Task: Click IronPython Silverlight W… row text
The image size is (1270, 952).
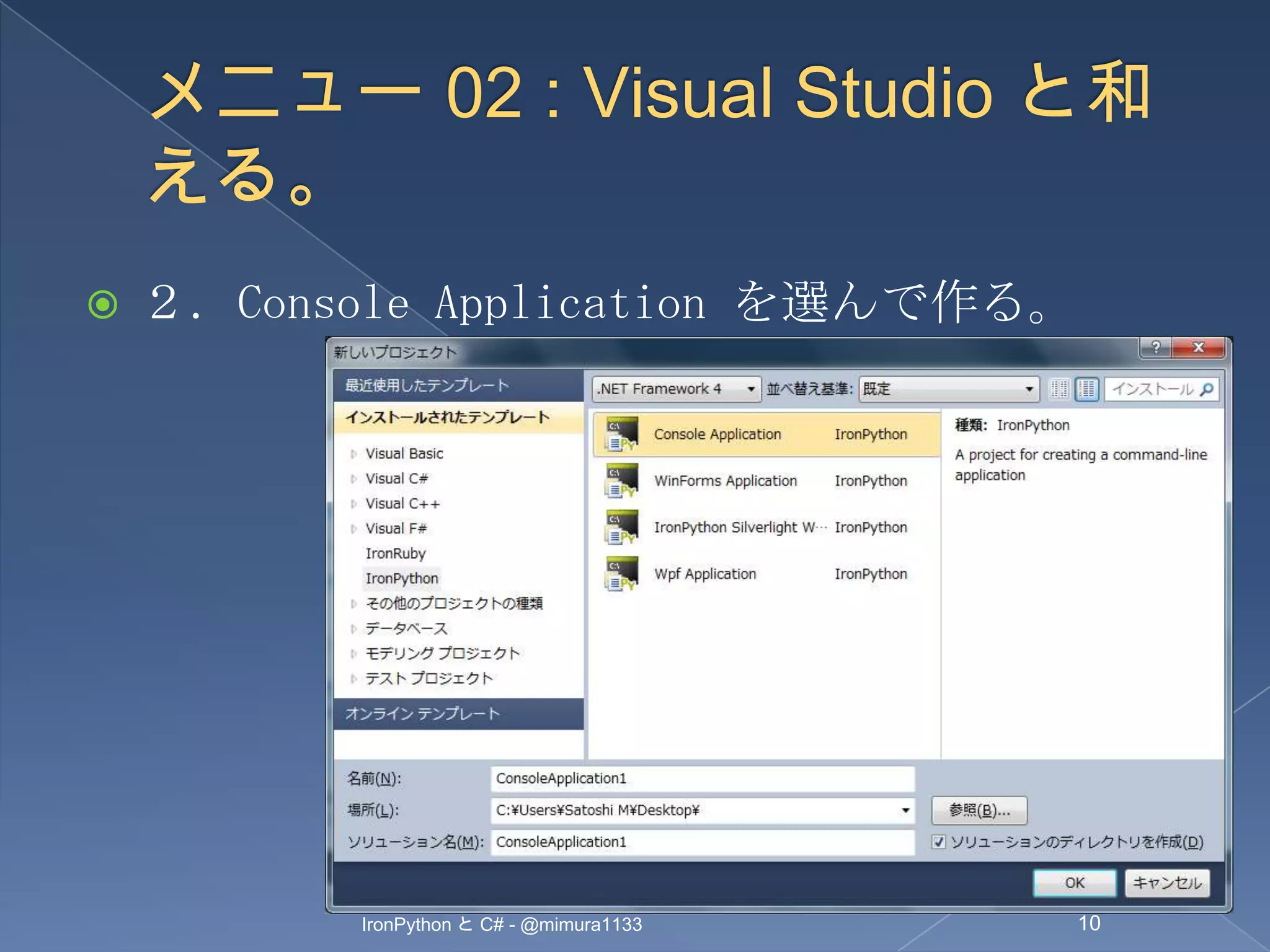Action: pyautogui.click(x=740, y=527)
